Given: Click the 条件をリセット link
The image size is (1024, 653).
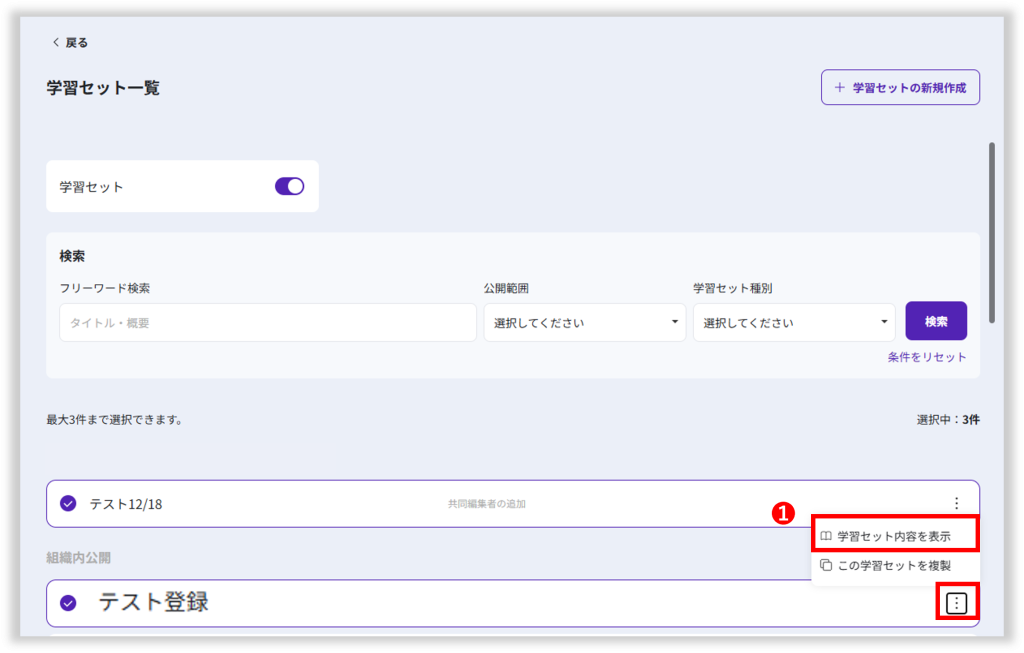Looking at the screenshot, I should (927, 357).
